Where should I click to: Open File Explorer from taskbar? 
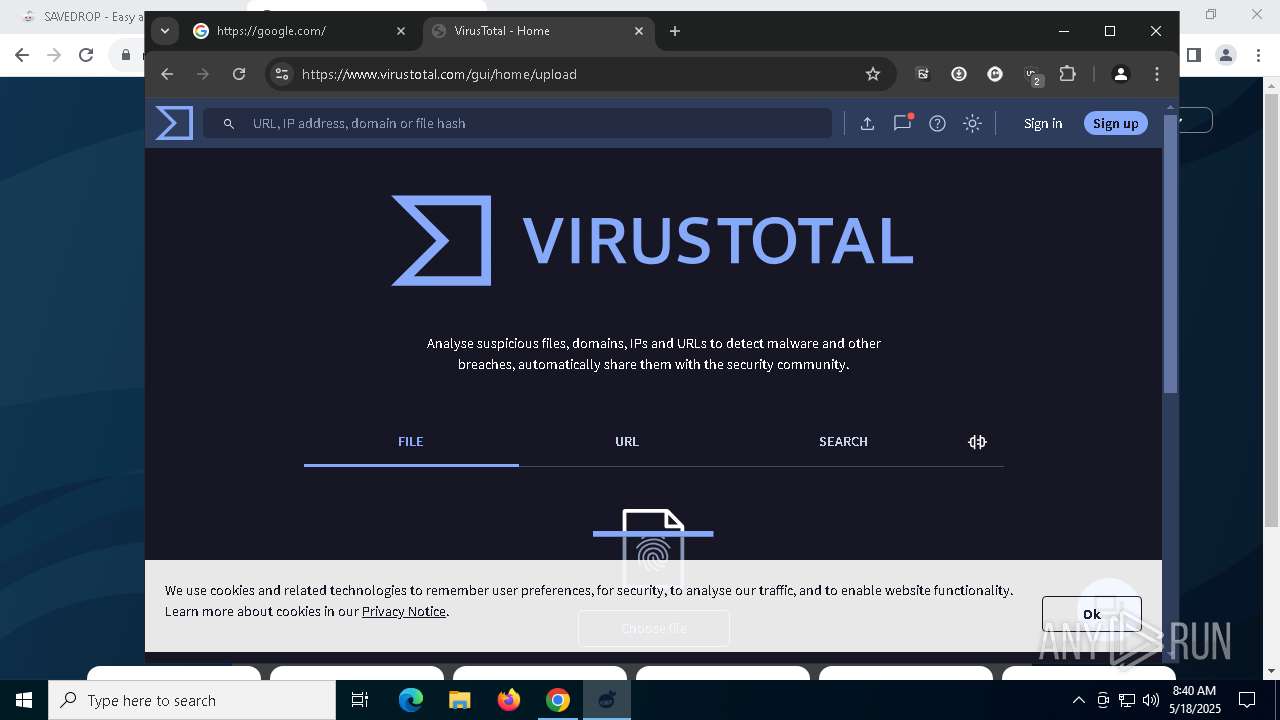pos(459,700)
